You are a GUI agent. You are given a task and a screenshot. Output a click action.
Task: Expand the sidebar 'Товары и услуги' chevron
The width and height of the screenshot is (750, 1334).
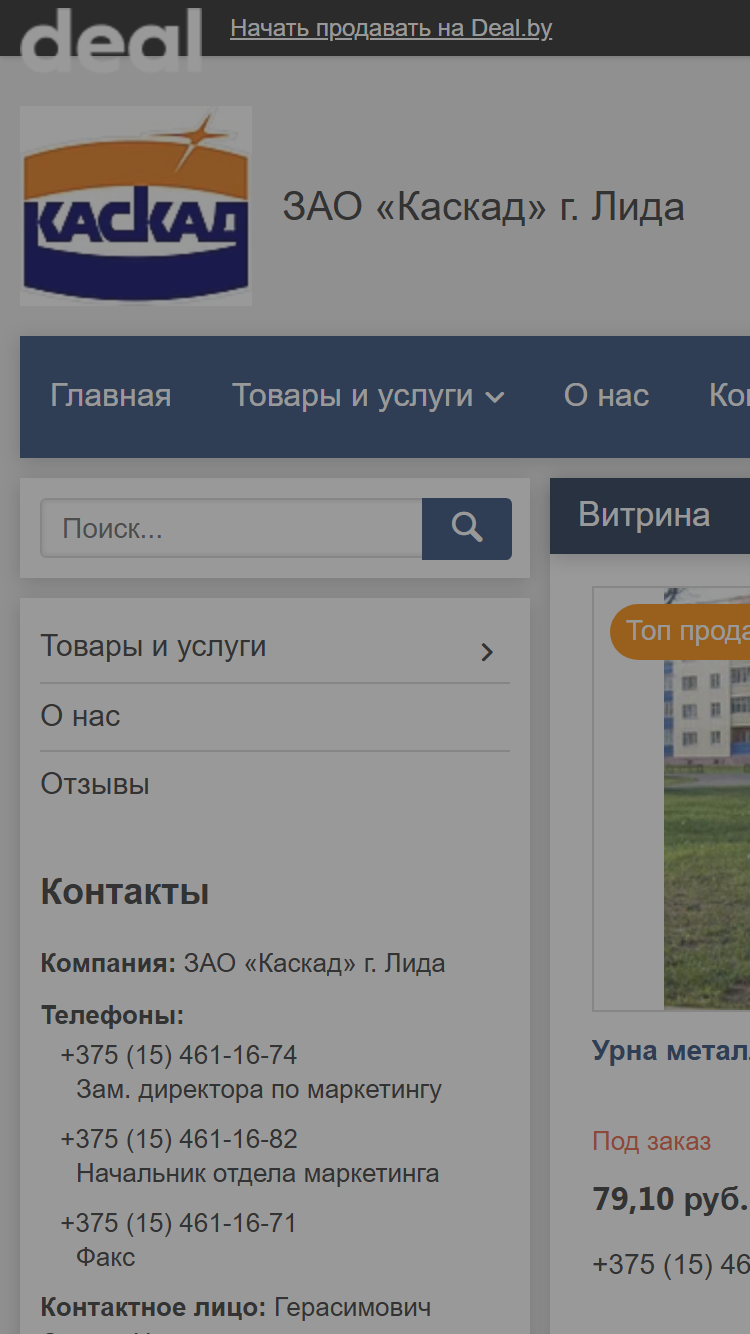click(487, 652)
